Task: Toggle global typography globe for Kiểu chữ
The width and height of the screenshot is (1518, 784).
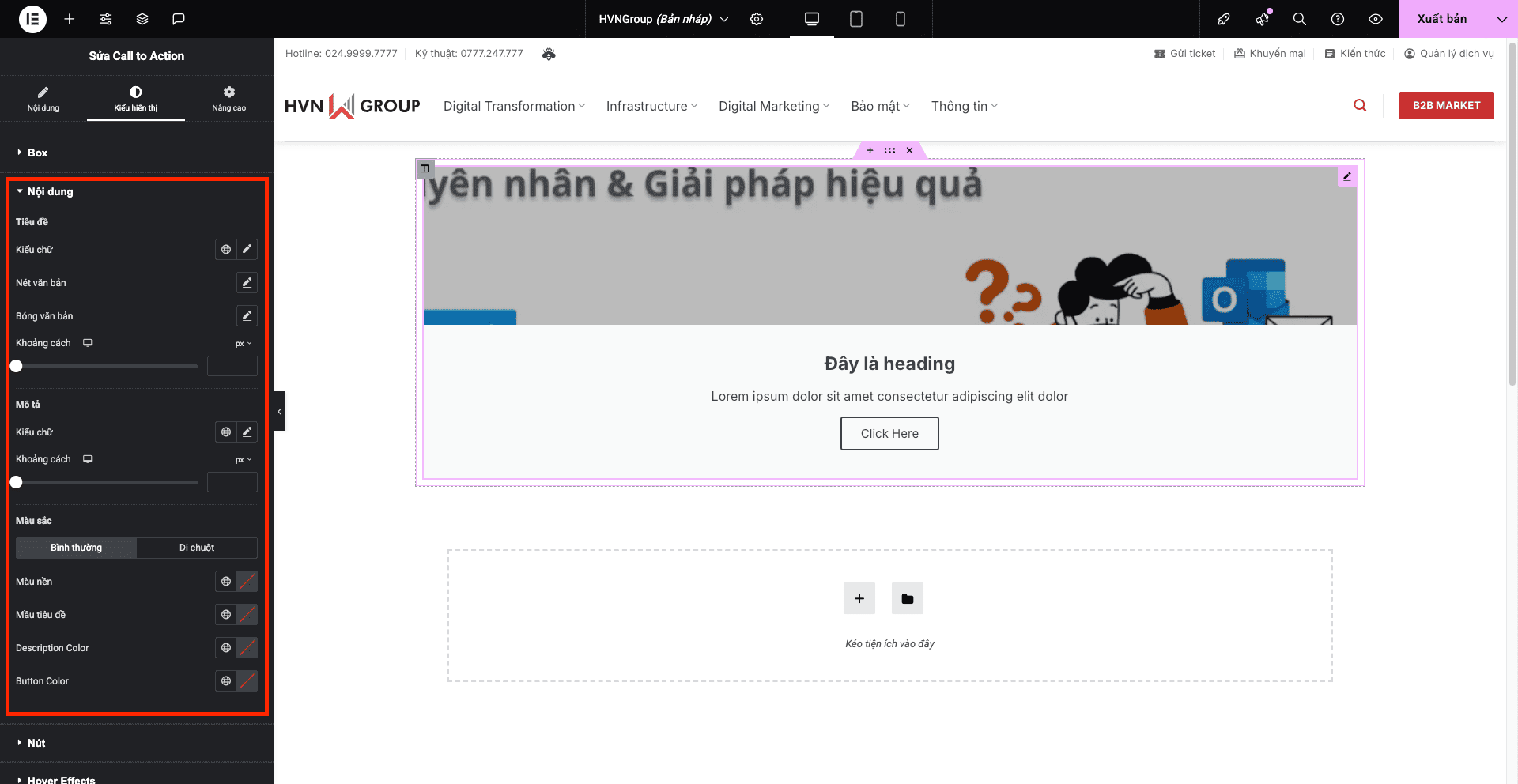Action: 225,249
